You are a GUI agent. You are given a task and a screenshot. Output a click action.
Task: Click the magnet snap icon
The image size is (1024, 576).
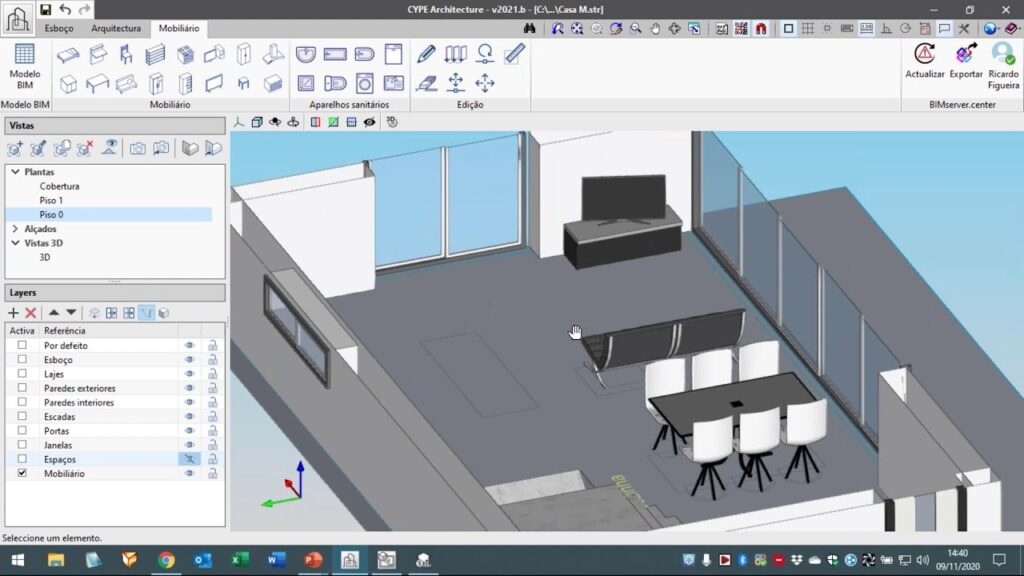[759, 29]
